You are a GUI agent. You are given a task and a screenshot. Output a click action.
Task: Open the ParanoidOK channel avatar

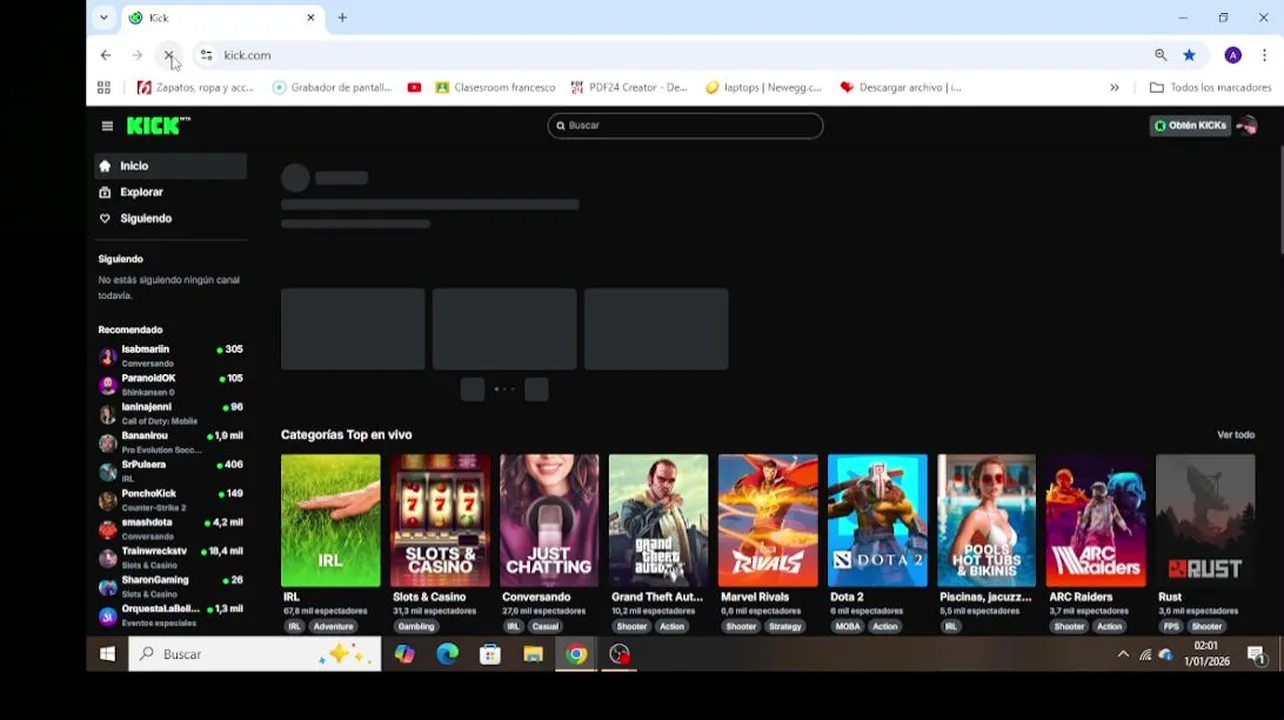(x=108, y=385)
